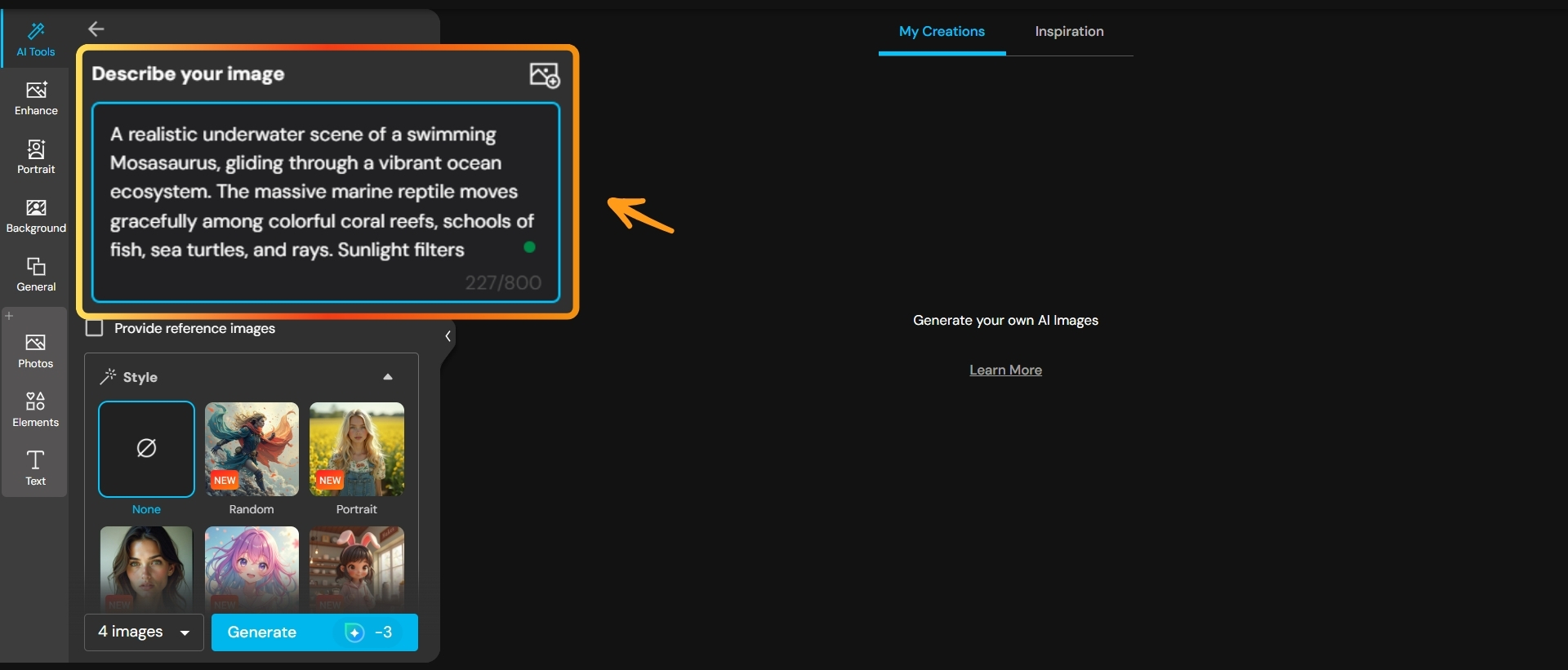
Task: Click the small plus icon above Photos
Action: (9, 316)
